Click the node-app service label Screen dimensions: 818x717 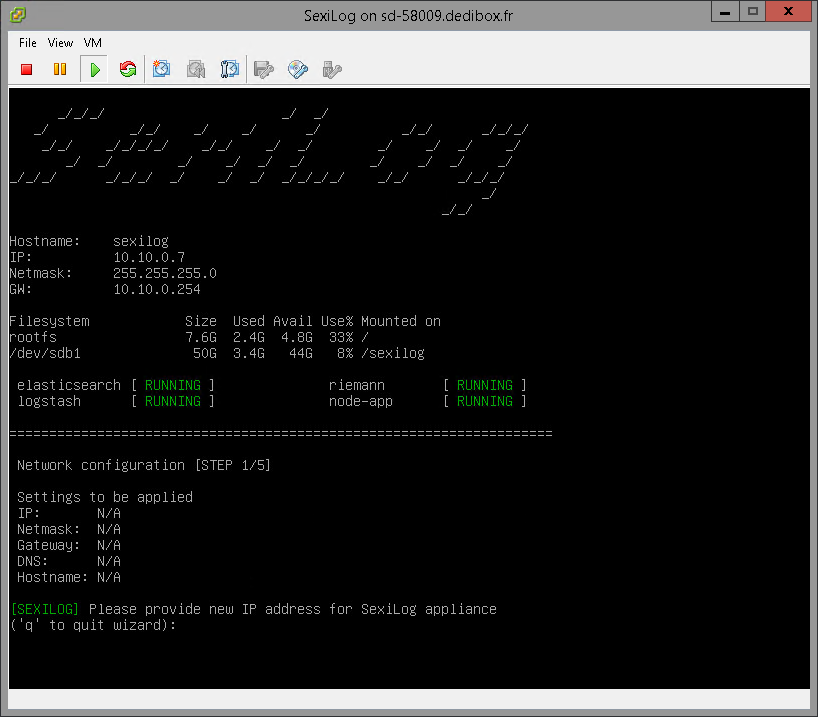click(x=360, y=401)
